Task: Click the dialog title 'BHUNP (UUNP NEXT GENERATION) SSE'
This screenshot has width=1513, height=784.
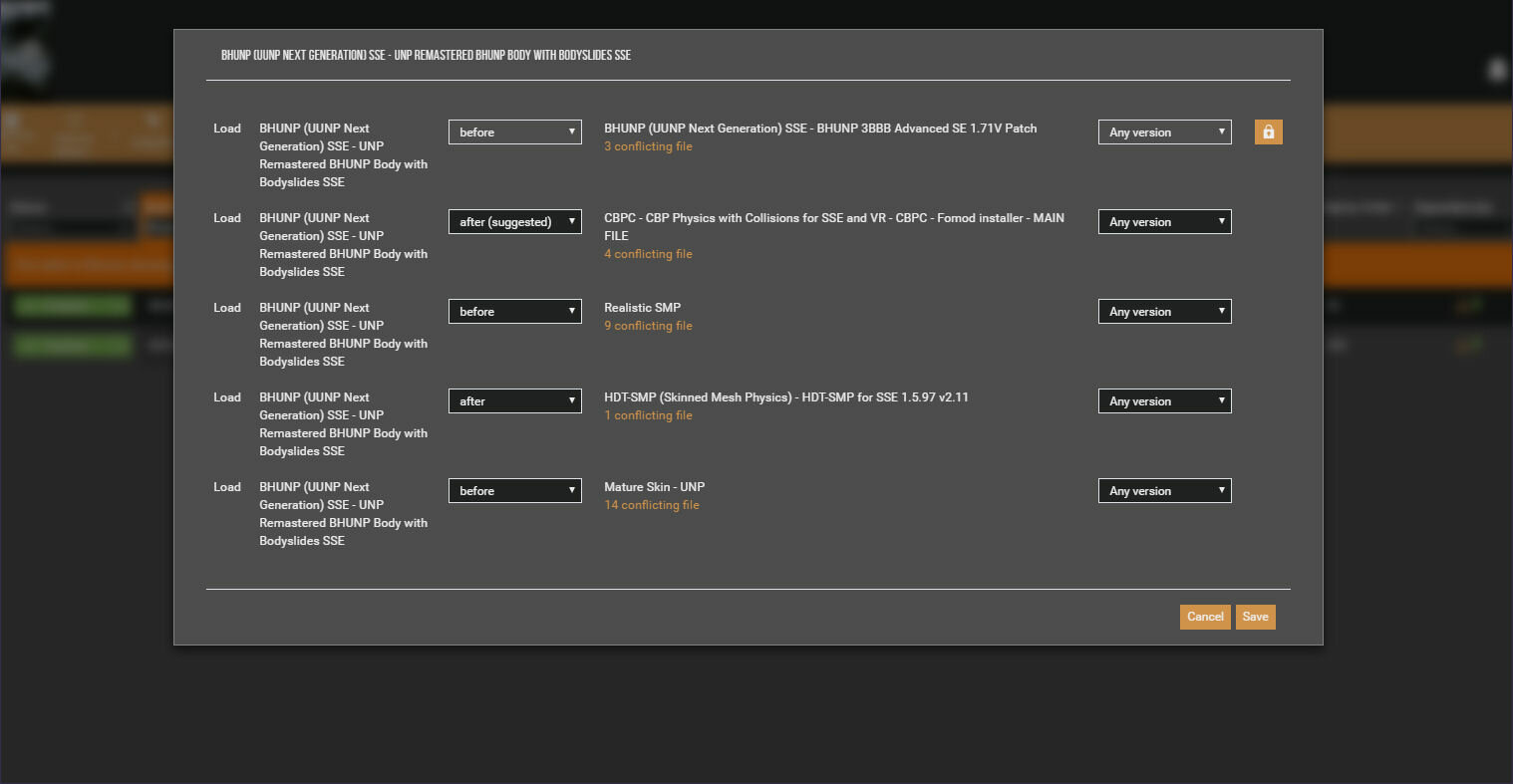Action: tap(426, 55)
